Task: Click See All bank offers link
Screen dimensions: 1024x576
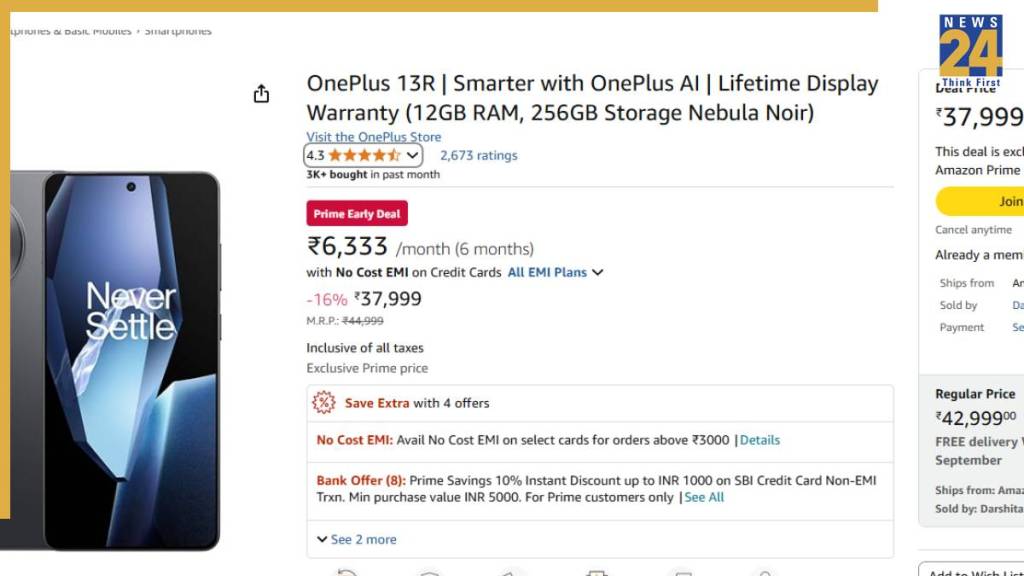Action: coord(704,497)
